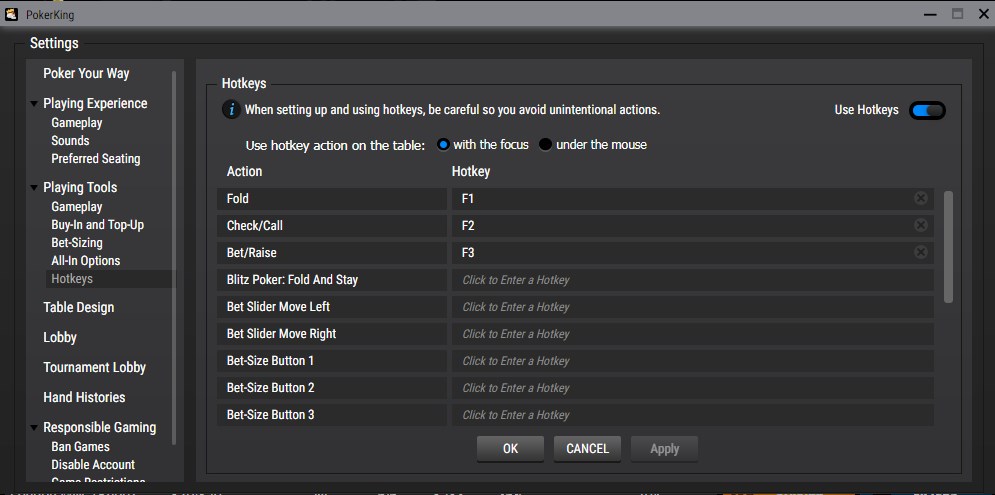Image resolution: width=995 pixels, height=495 pixels.
Task: Click the Fold action label
Action: click(237, 199)
